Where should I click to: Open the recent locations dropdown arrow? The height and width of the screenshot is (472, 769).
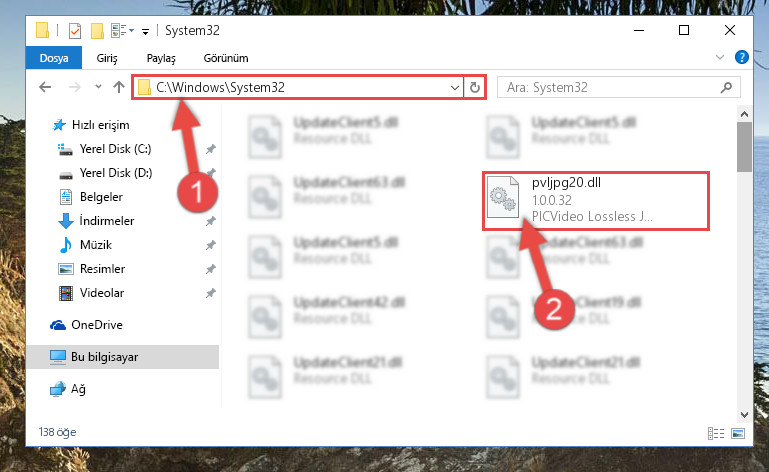coord(98,87)
